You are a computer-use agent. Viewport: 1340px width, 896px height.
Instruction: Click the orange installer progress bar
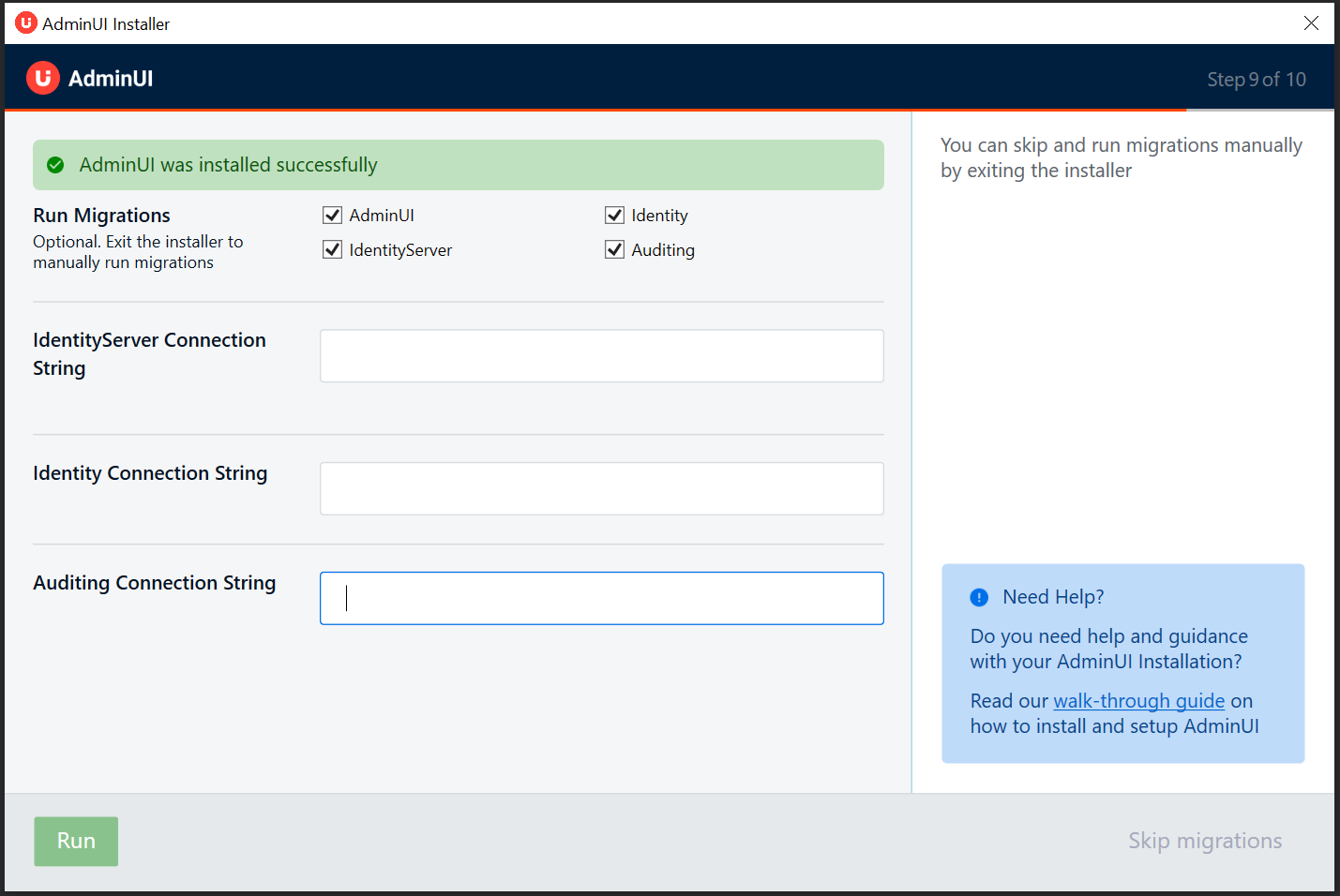[x=595, y=111]
